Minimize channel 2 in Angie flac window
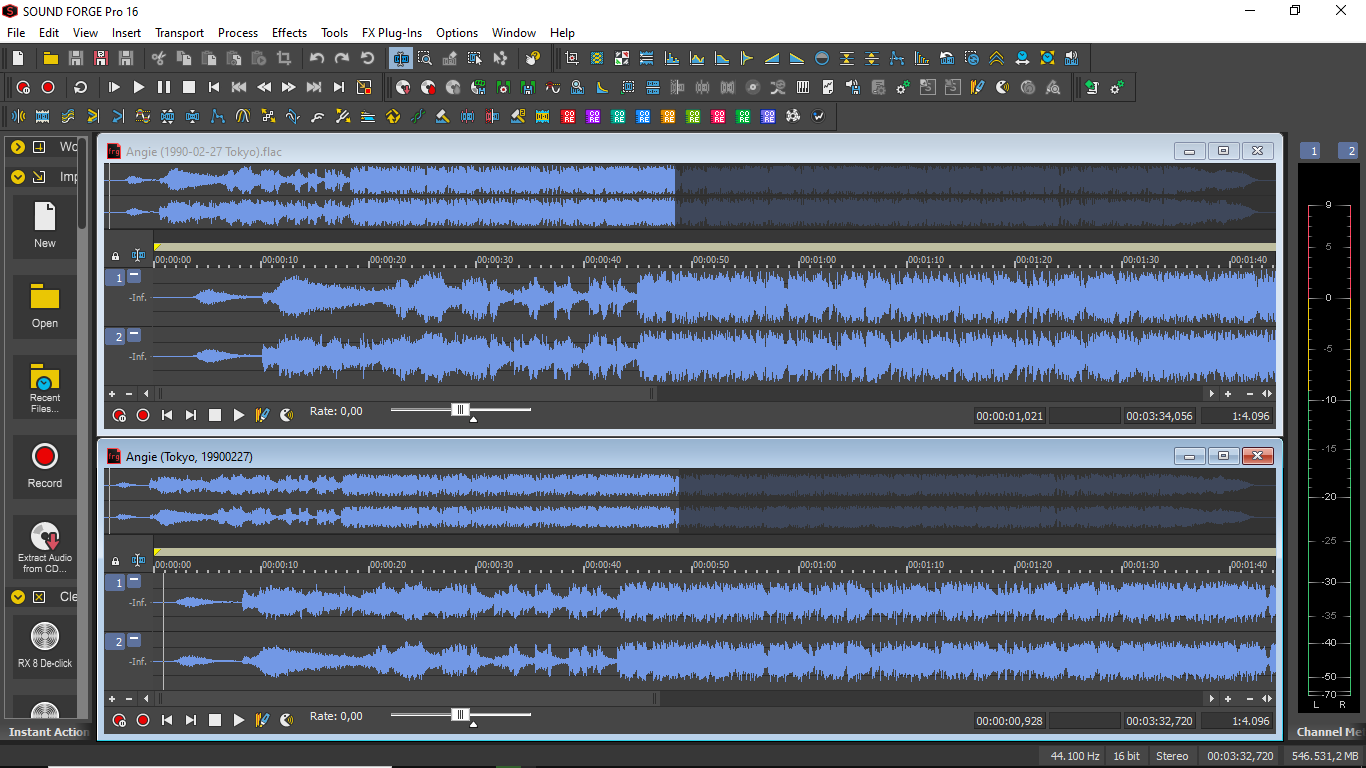The image size is (1366, 768). (134, 335)
